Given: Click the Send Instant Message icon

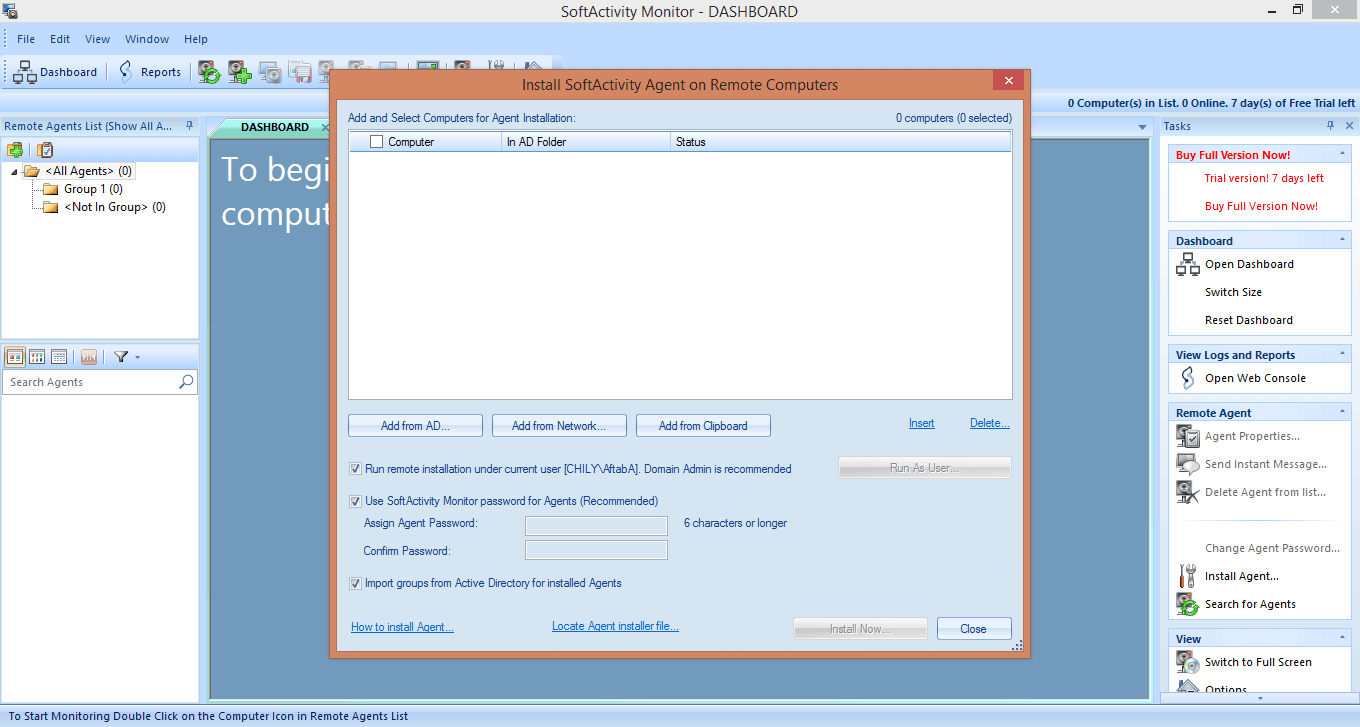Looking at the screenshot, I should (1188, 464).
